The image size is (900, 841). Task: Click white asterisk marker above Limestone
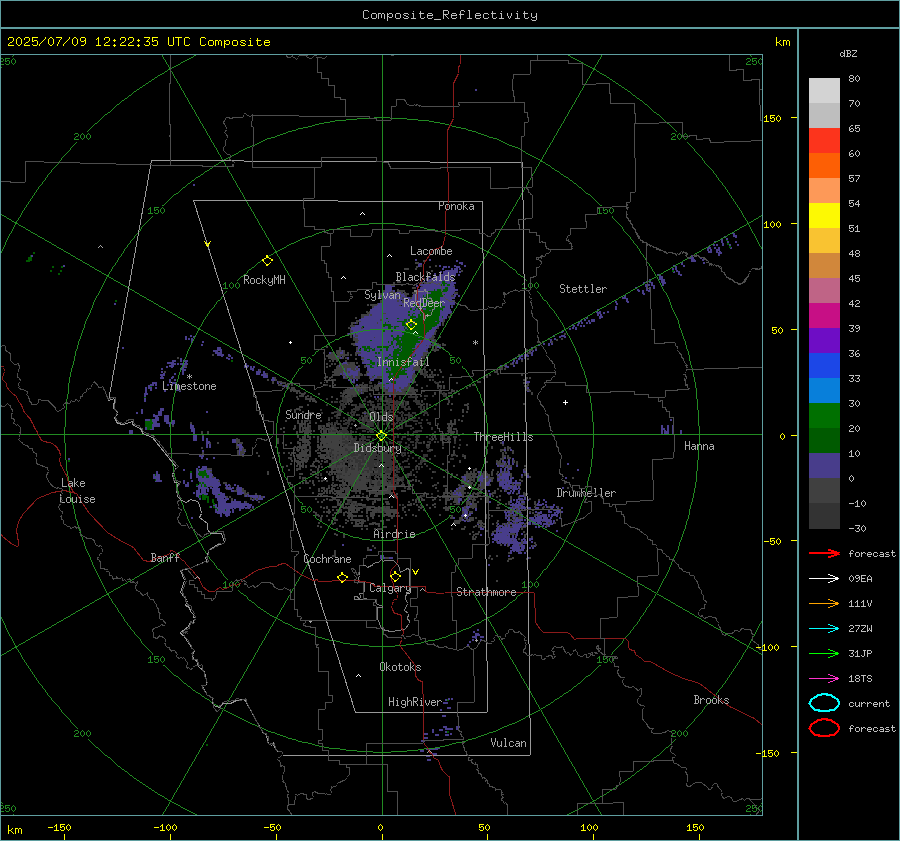pyautogui.click(x=189, y=377)
